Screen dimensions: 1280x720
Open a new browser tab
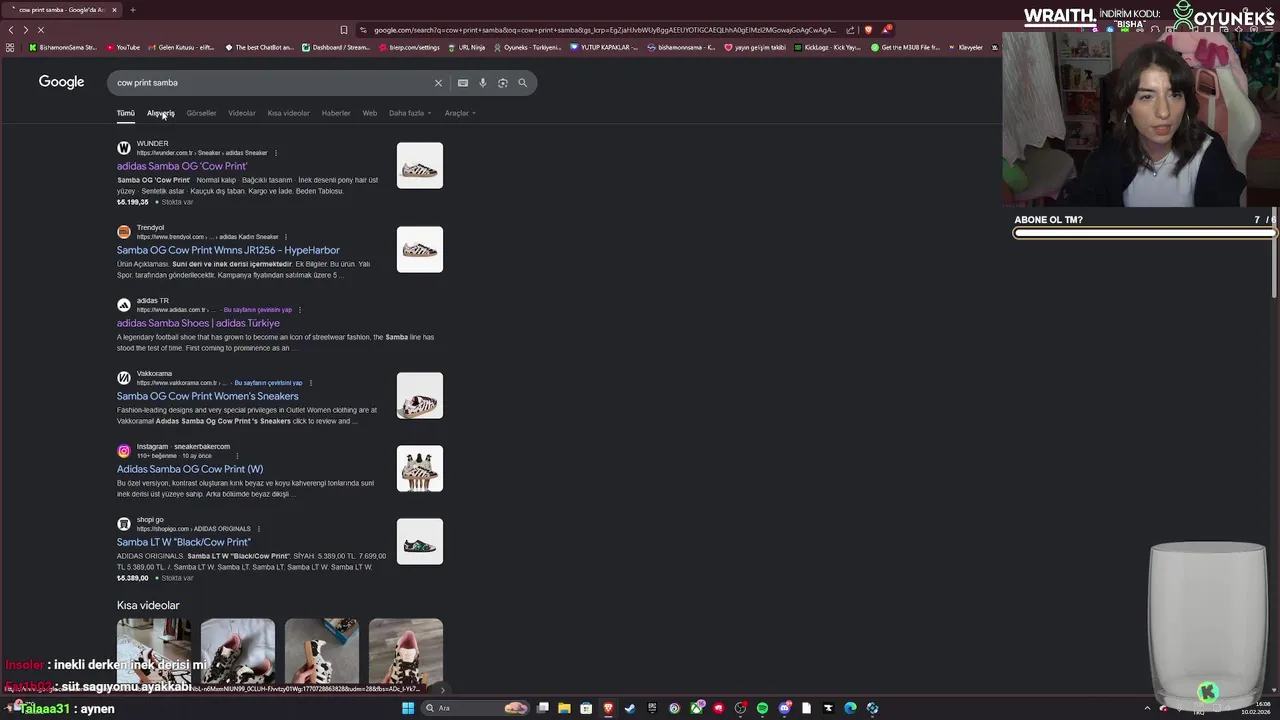pos(132,10)
